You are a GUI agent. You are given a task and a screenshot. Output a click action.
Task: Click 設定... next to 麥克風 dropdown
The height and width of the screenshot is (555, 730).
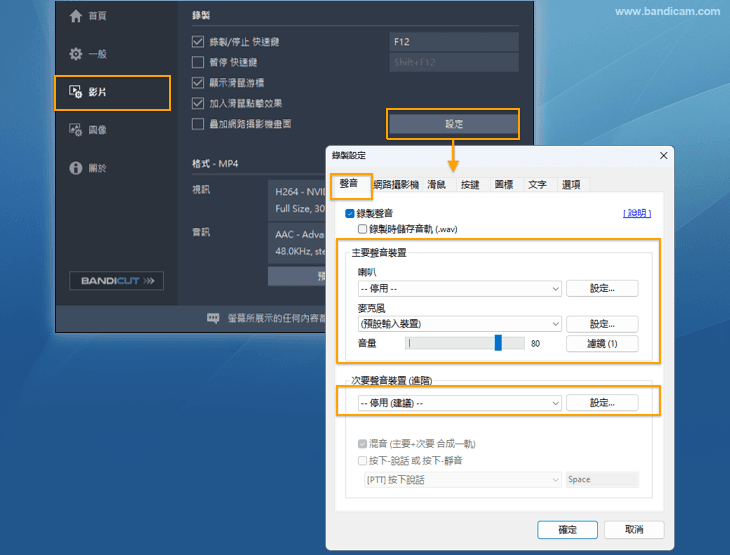click(602, 324)
